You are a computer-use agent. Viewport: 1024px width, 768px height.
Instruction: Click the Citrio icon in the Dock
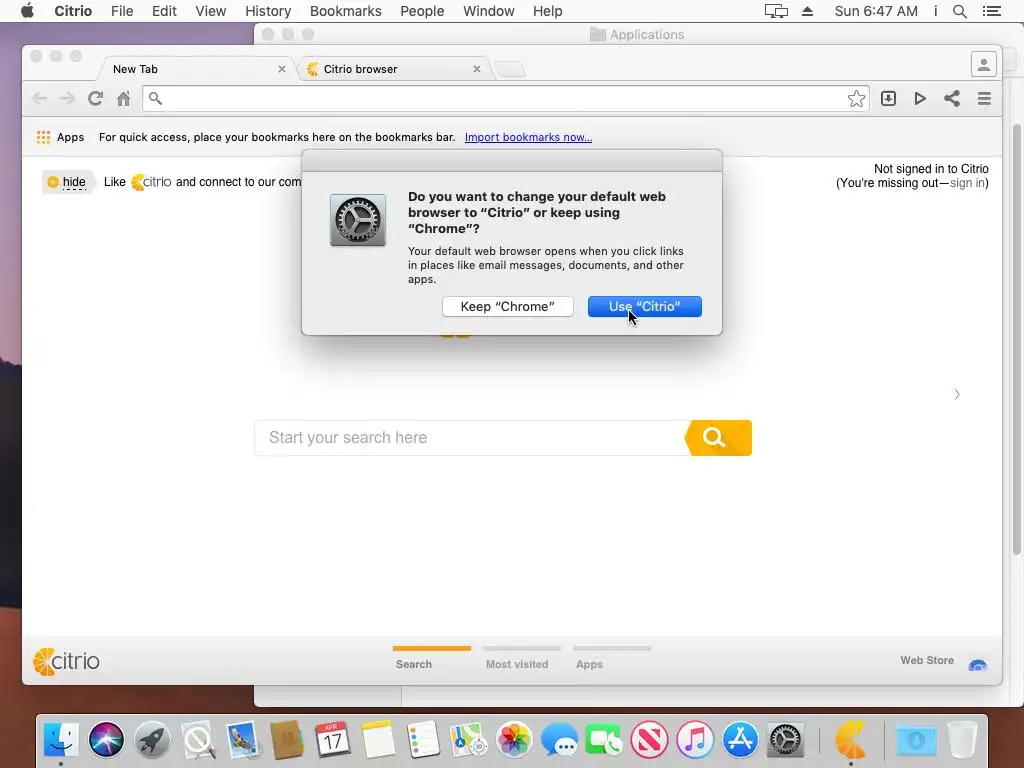850,740
